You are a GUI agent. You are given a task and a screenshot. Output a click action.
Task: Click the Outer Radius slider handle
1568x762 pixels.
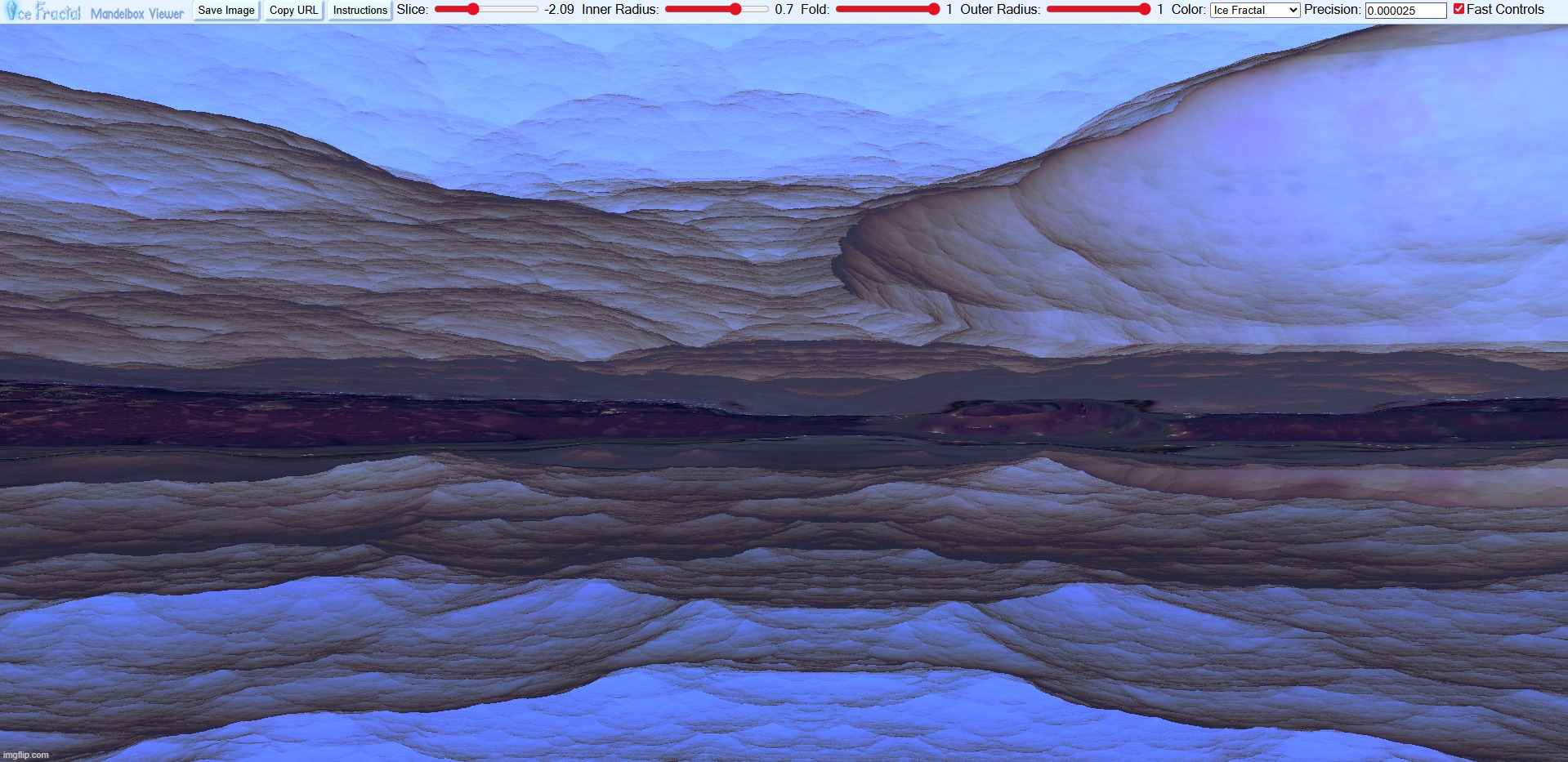(1144, 10)
